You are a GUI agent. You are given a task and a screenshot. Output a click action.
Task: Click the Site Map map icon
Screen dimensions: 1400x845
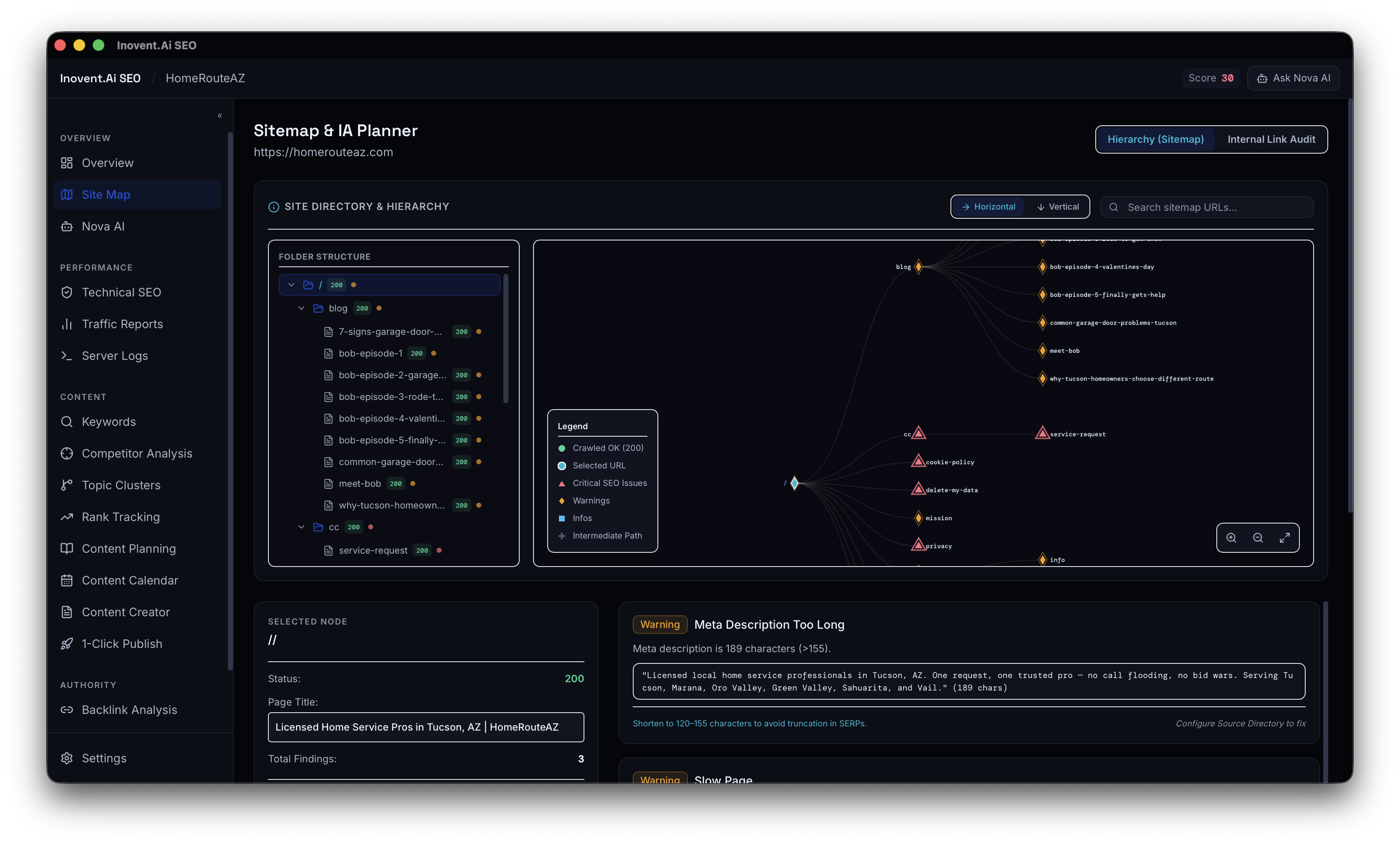coord(66,195)
